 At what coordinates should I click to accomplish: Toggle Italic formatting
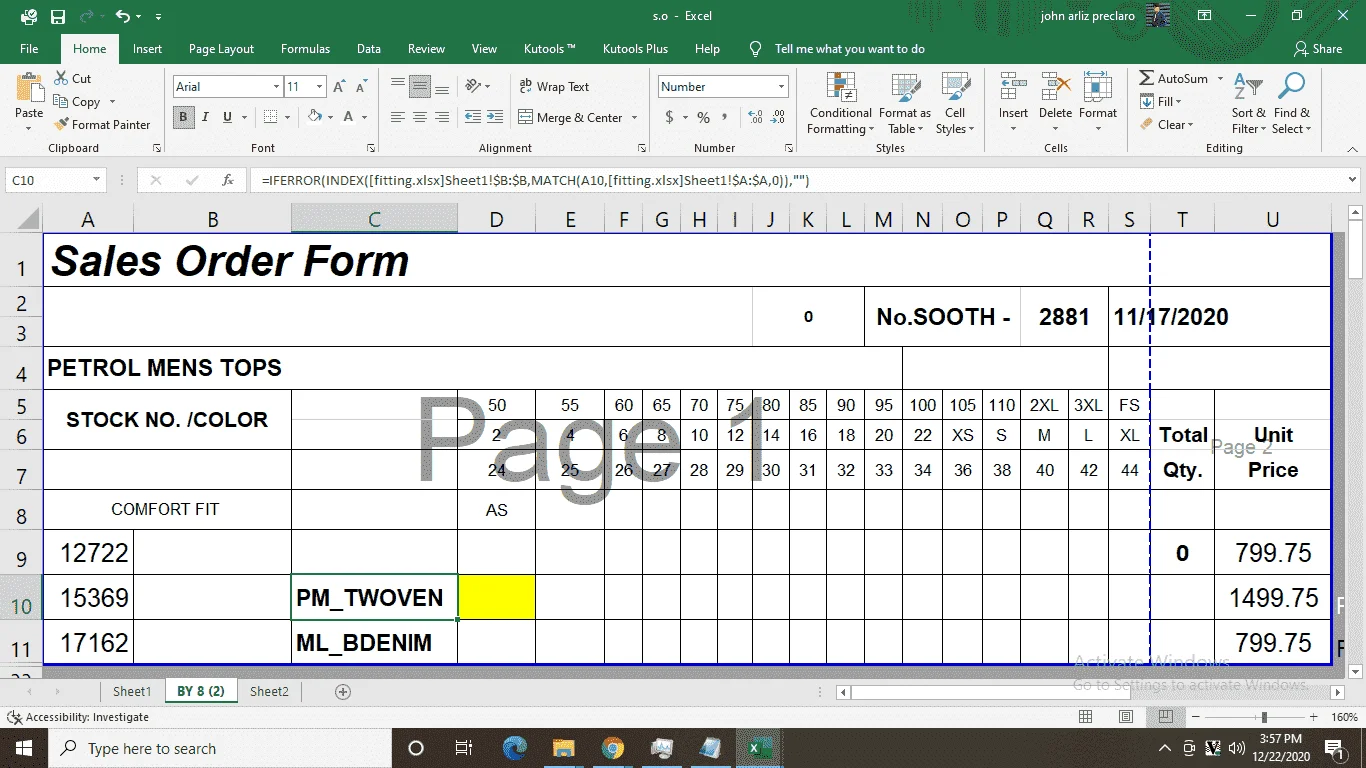[205, 117]
